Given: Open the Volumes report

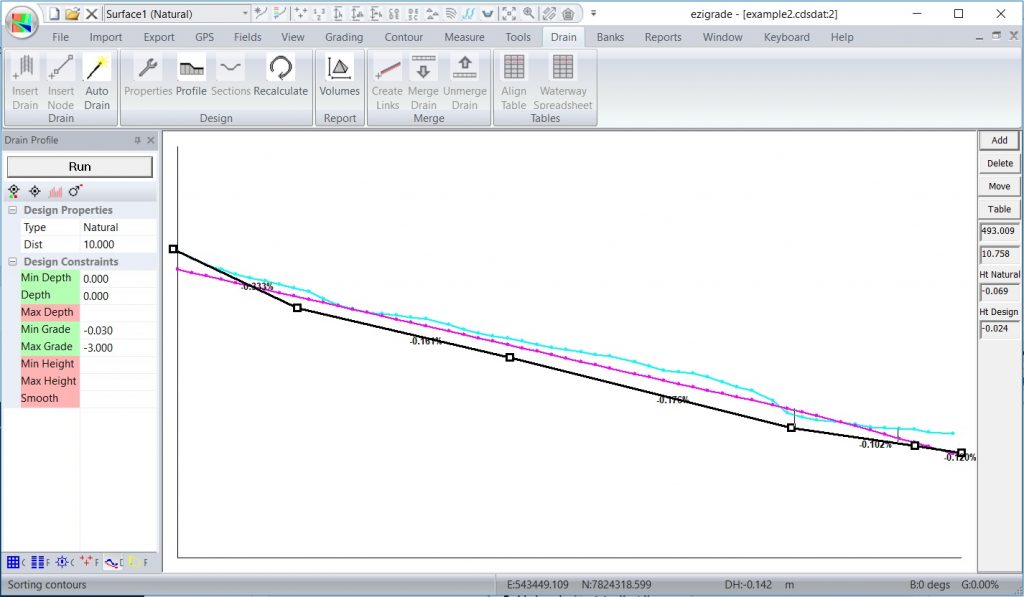Looking at the screenshot, I should (339, 80).
